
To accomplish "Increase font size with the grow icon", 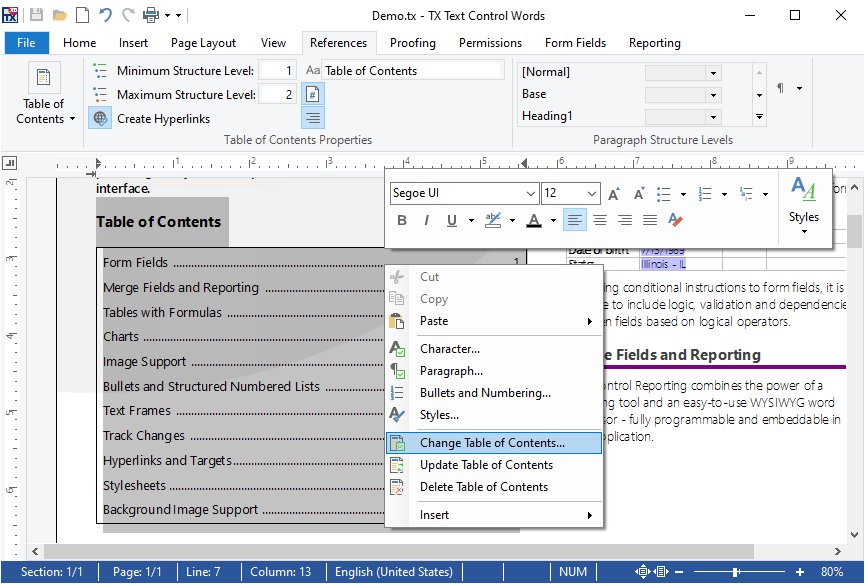I will [614, 194].
